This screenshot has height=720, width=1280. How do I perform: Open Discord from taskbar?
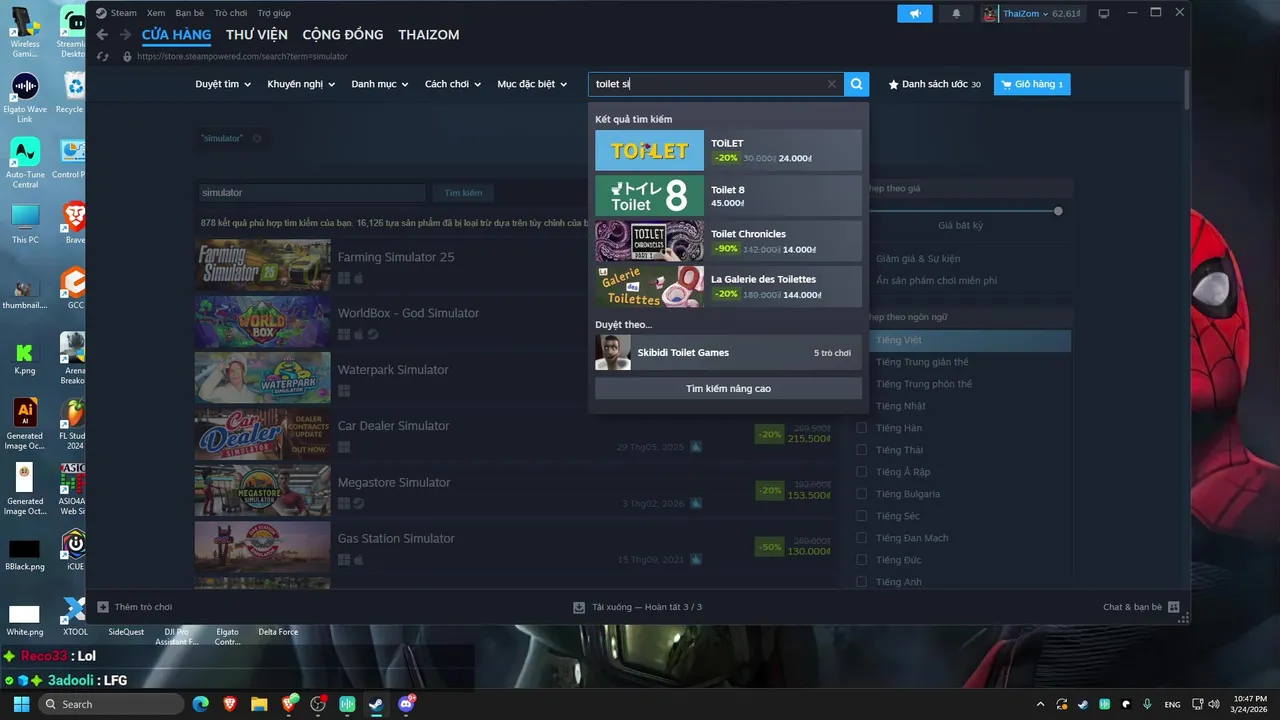(406, 704)
